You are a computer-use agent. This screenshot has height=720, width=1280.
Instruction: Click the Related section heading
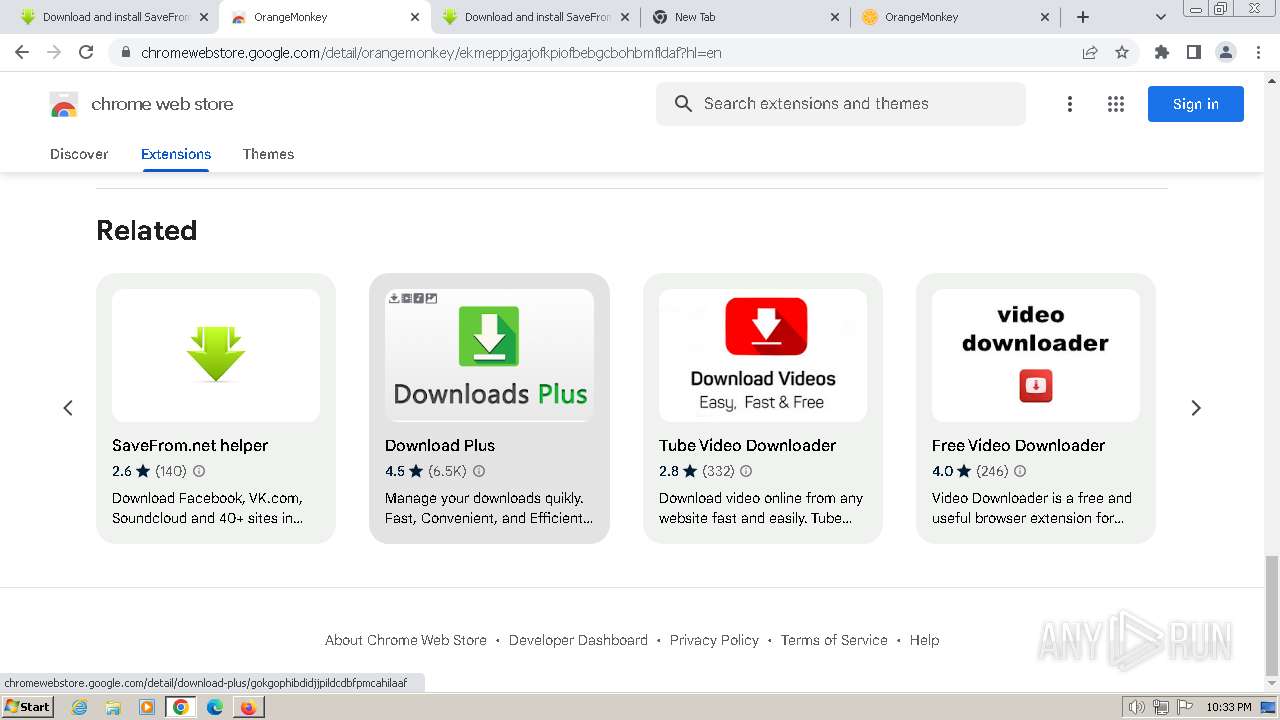146,230
